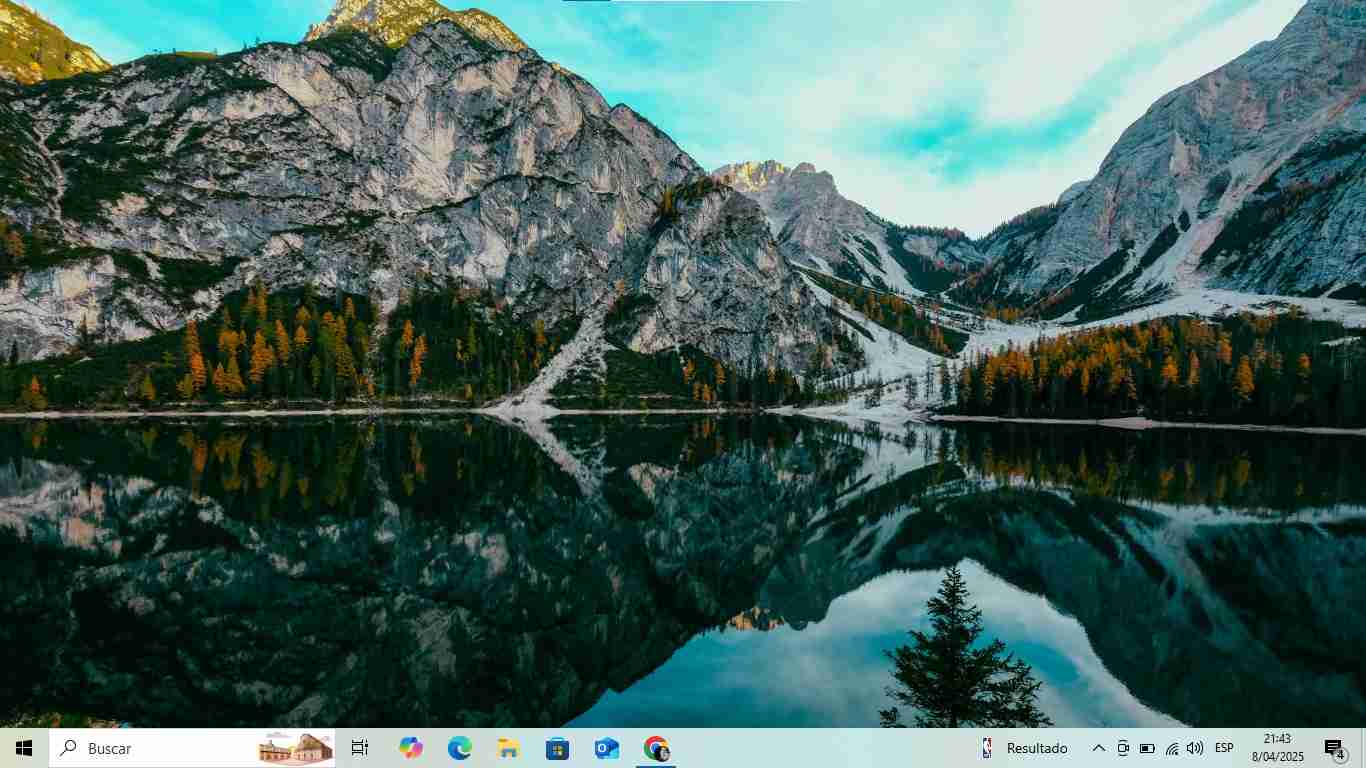The height and width of the screenshot is (768, 1366).
Task: Open the volume speaker control
Action: coord(1195,748)
